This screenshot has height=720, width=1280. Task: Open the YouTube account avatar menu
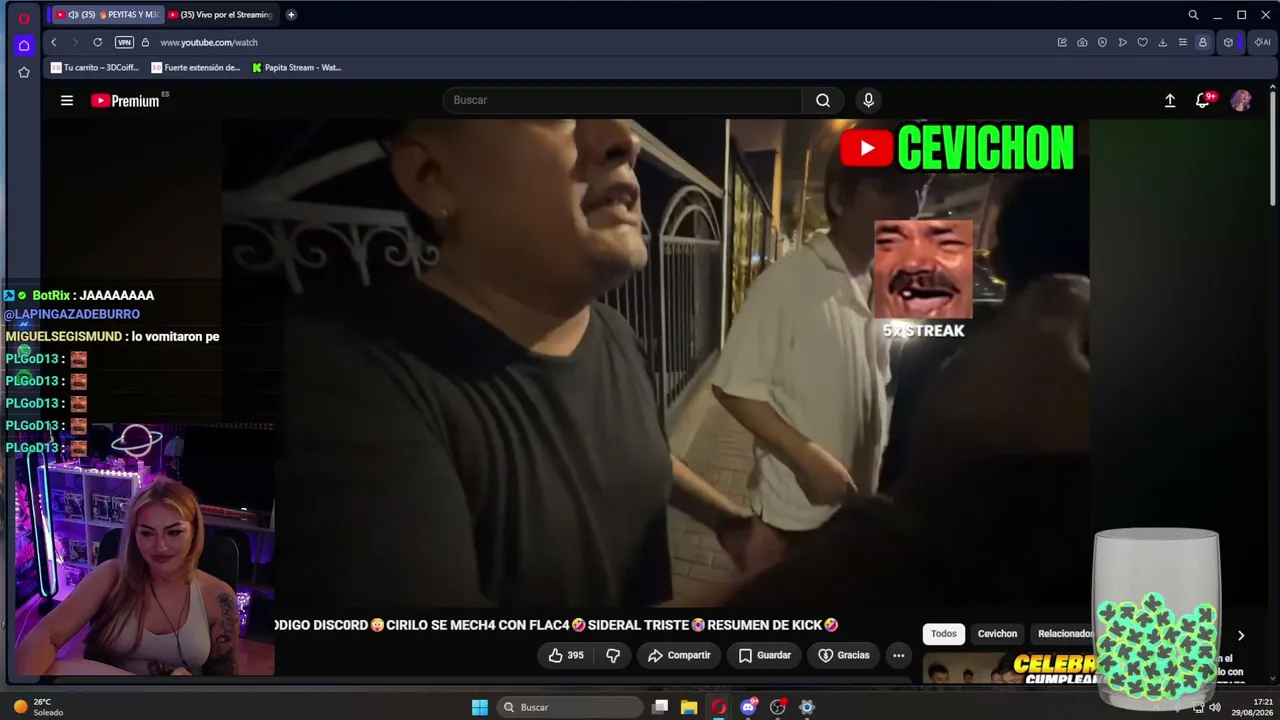click(1241, 100)
